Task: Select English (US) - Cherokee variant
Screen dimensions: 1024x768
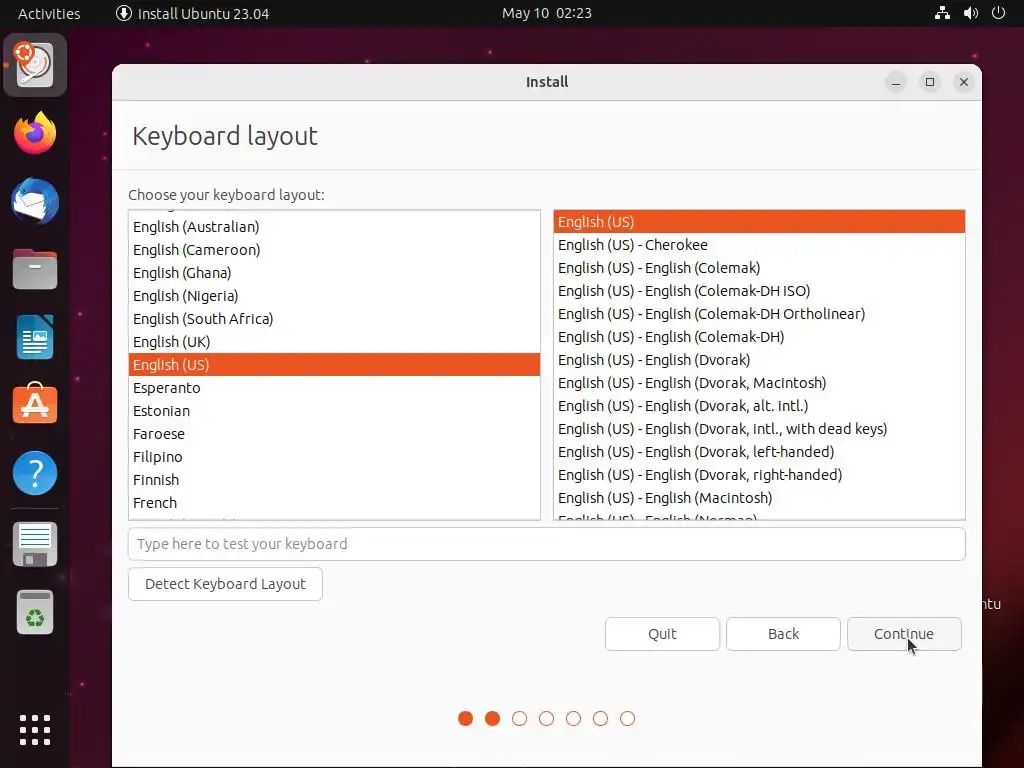Action: (759, 245)
